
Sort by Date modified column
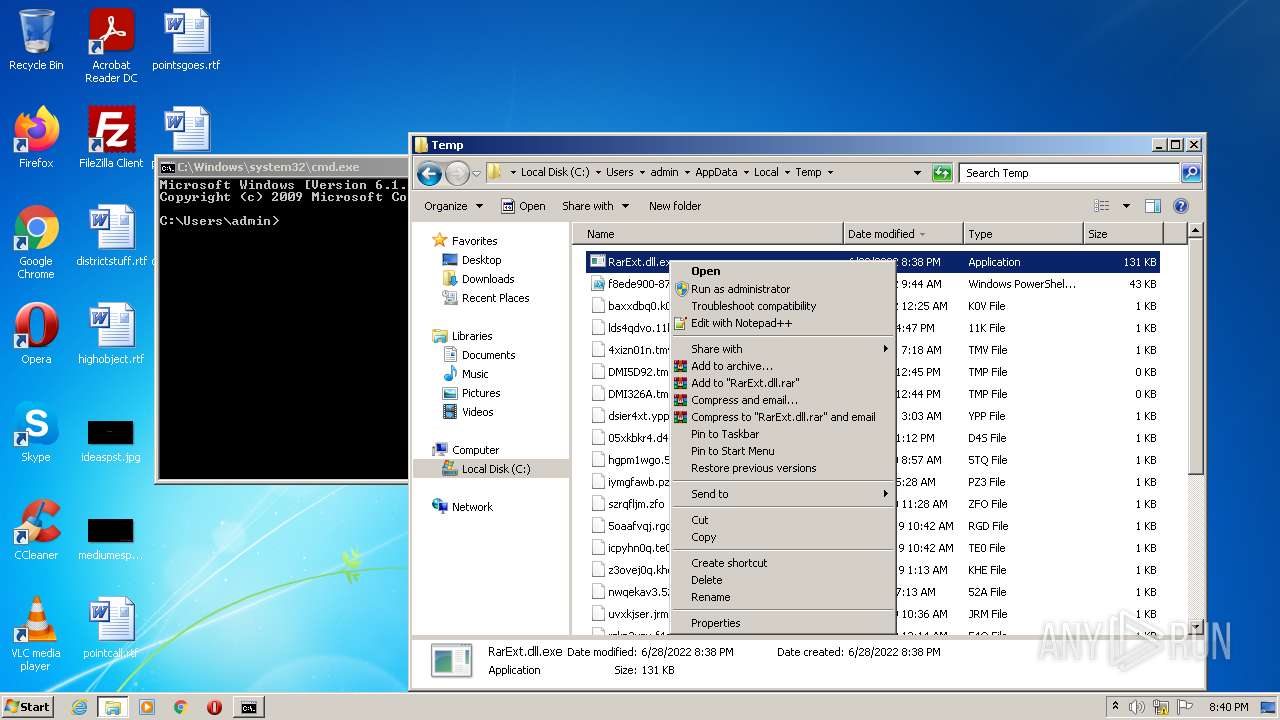[x=904, y=234]
